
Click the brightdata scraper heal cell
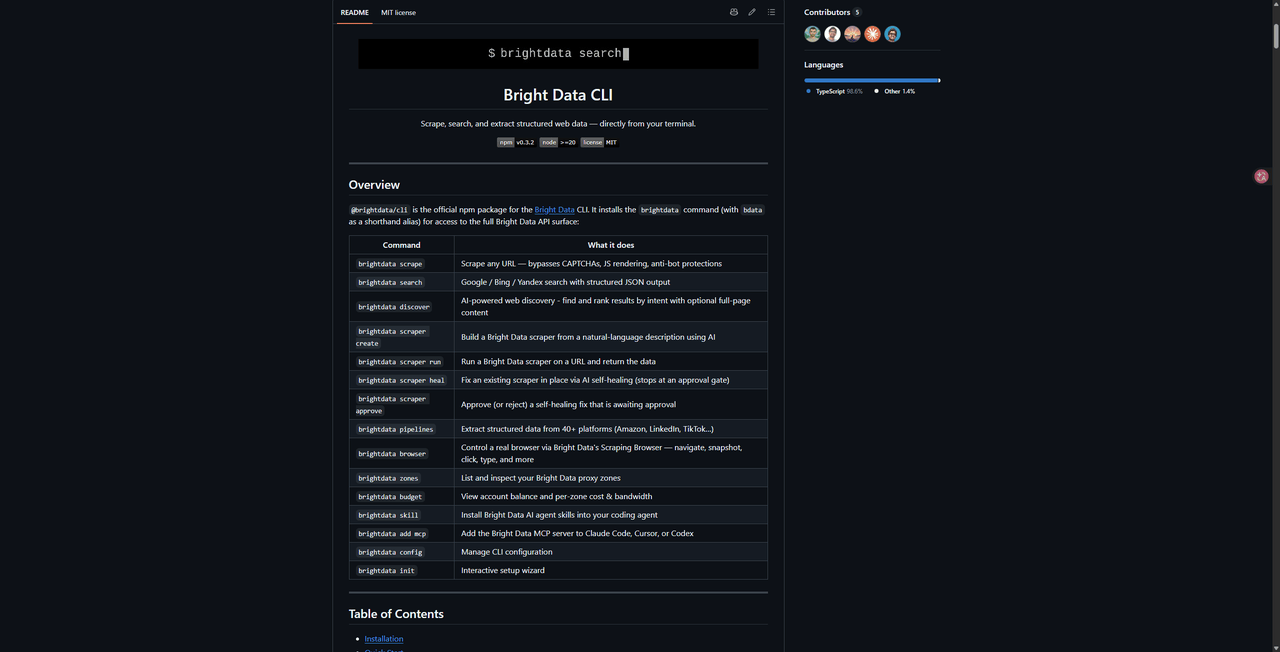(x=401, y=380)
